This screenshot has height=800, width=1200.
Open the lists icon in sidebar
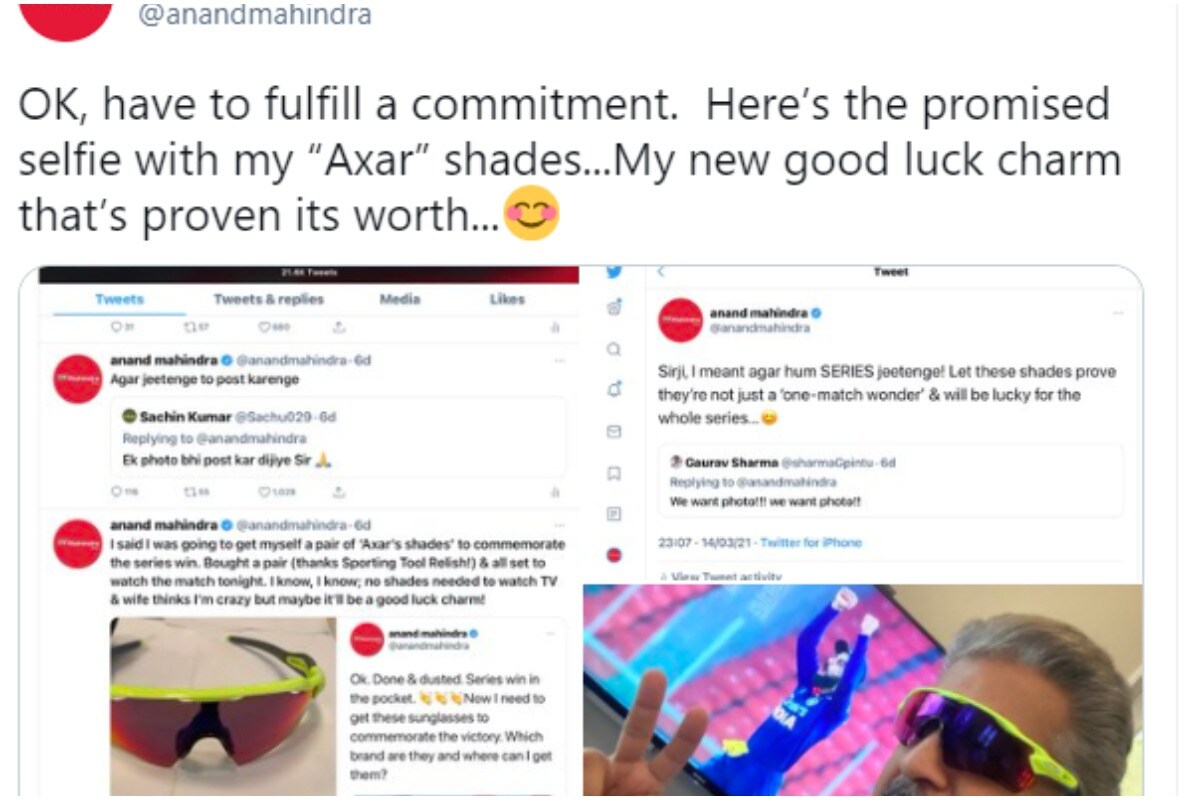click(x=614, y=513)
